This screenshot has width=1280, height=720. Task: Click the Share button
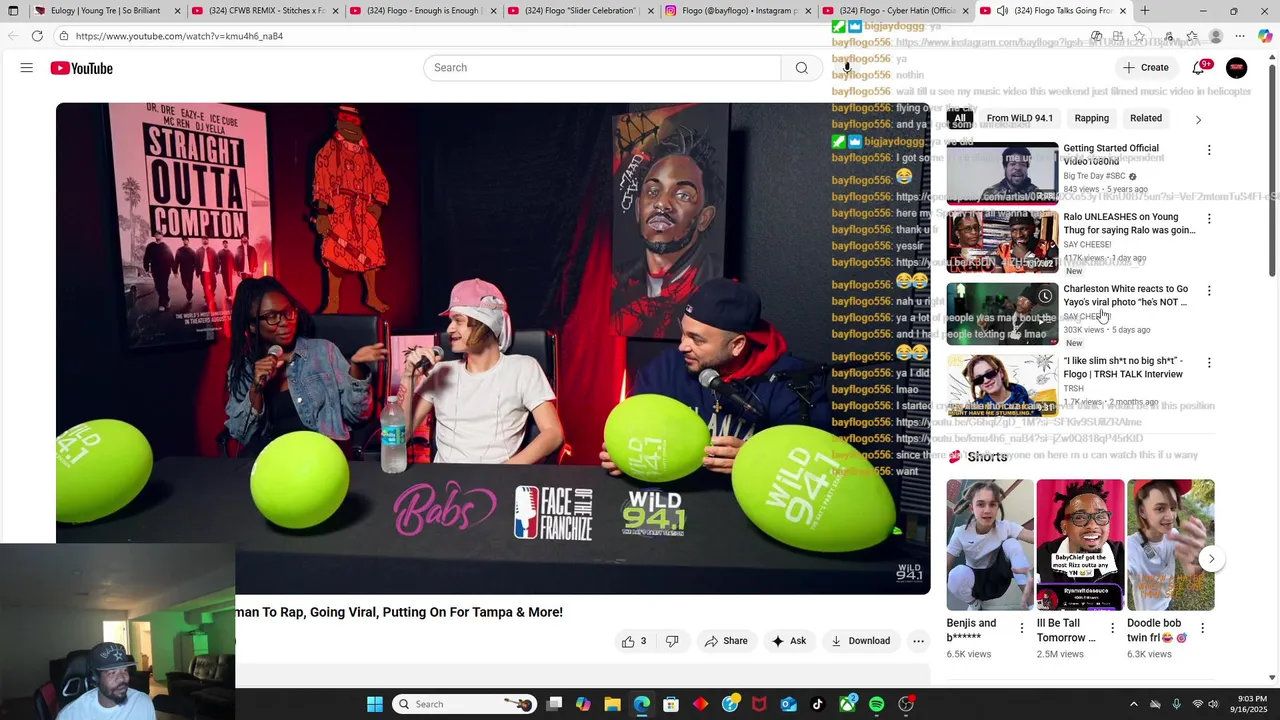click(x=726, y=641)
